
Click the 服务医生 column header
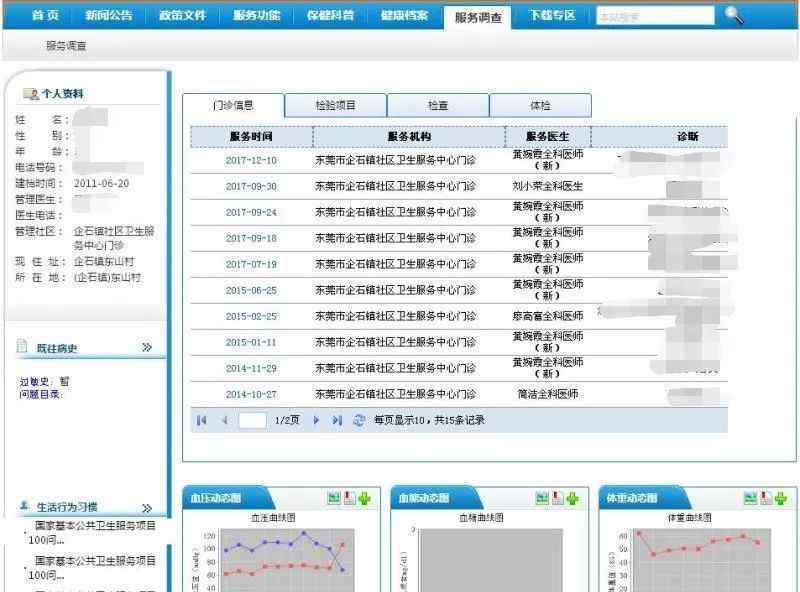pos(548,136)
